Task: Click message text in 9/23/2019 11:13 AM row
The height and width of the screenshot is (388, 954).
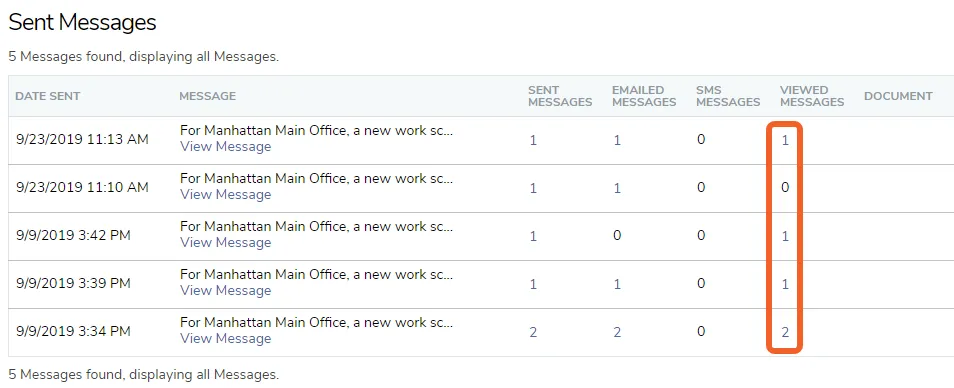Action: 316,131
